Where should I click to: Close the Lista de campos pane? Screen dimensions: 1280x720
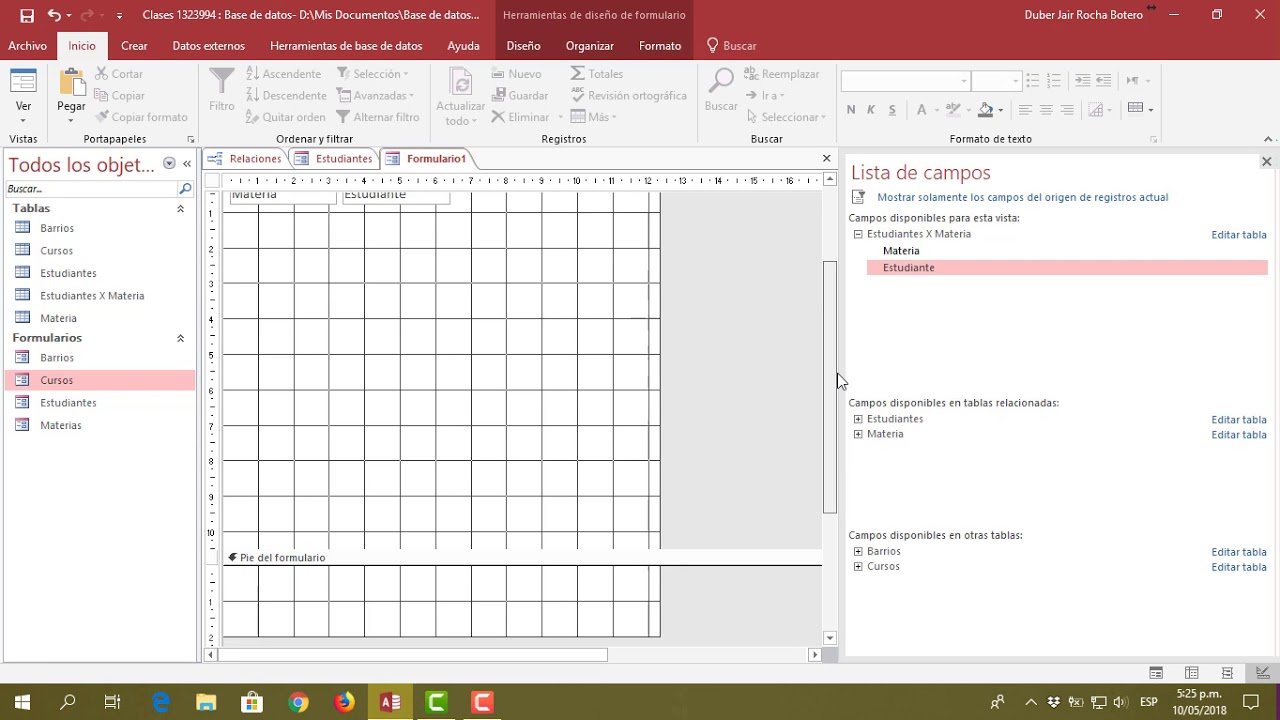click(x=1266, y=161)
